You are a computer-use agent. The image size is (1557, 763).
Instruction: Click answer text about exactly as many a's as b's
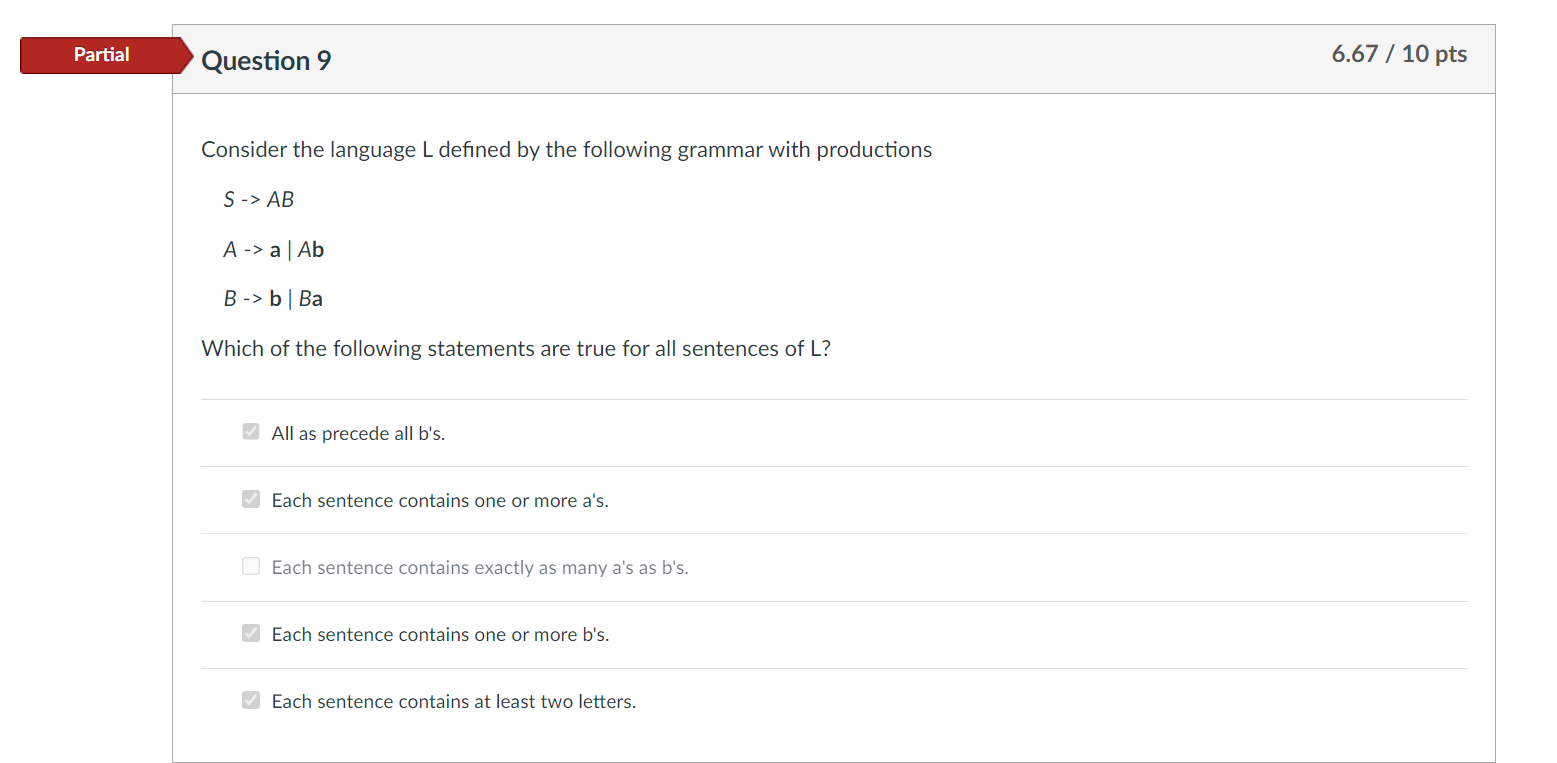480,568
